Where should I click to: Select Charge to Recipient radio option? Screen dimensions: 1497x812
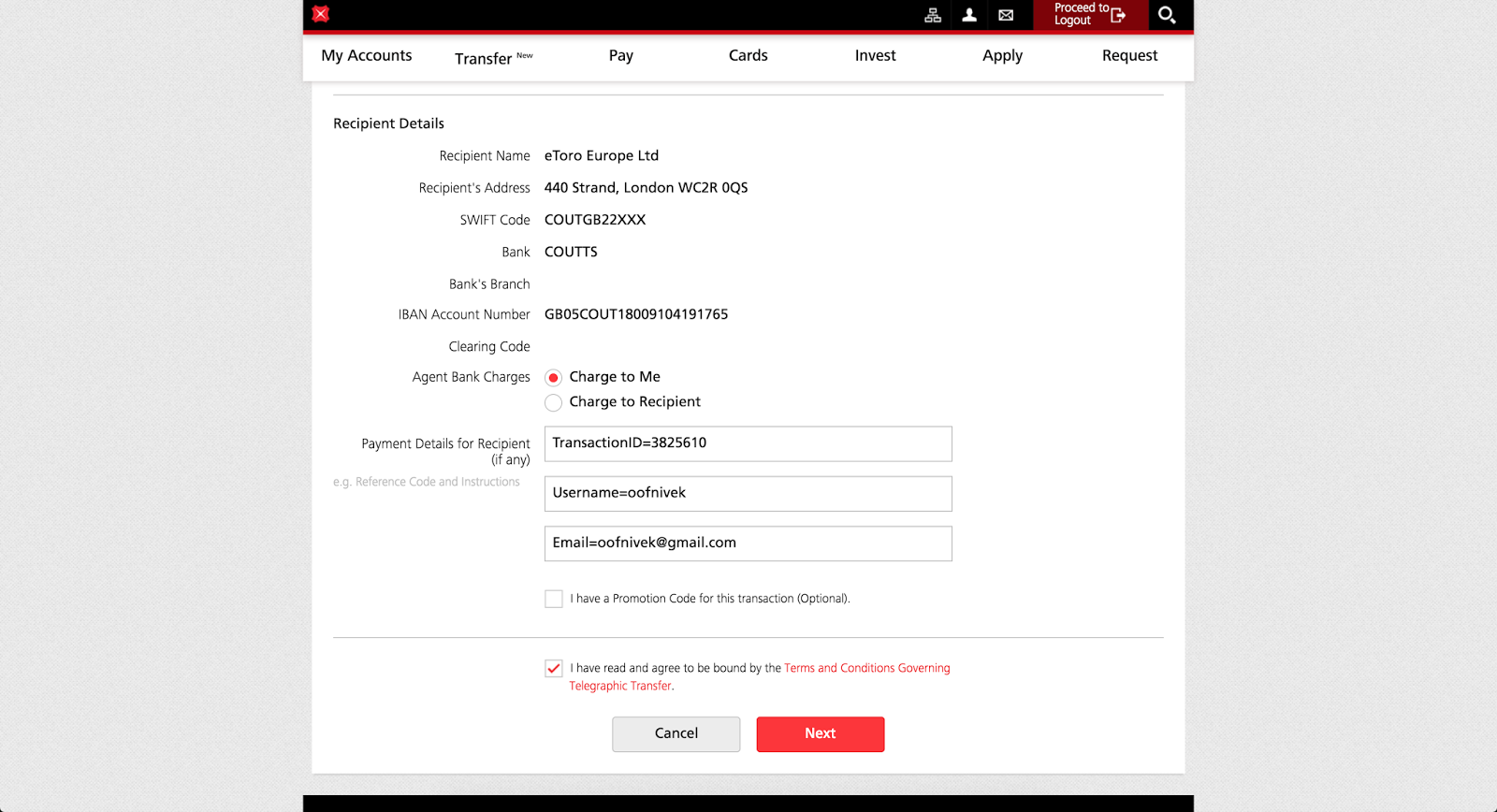554,403
